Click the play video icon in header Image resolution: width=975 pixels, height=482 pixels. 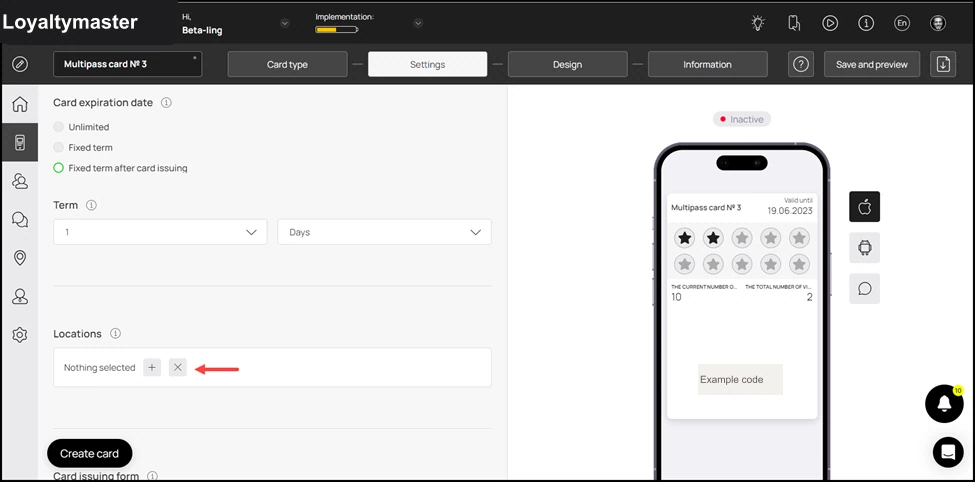830,24
